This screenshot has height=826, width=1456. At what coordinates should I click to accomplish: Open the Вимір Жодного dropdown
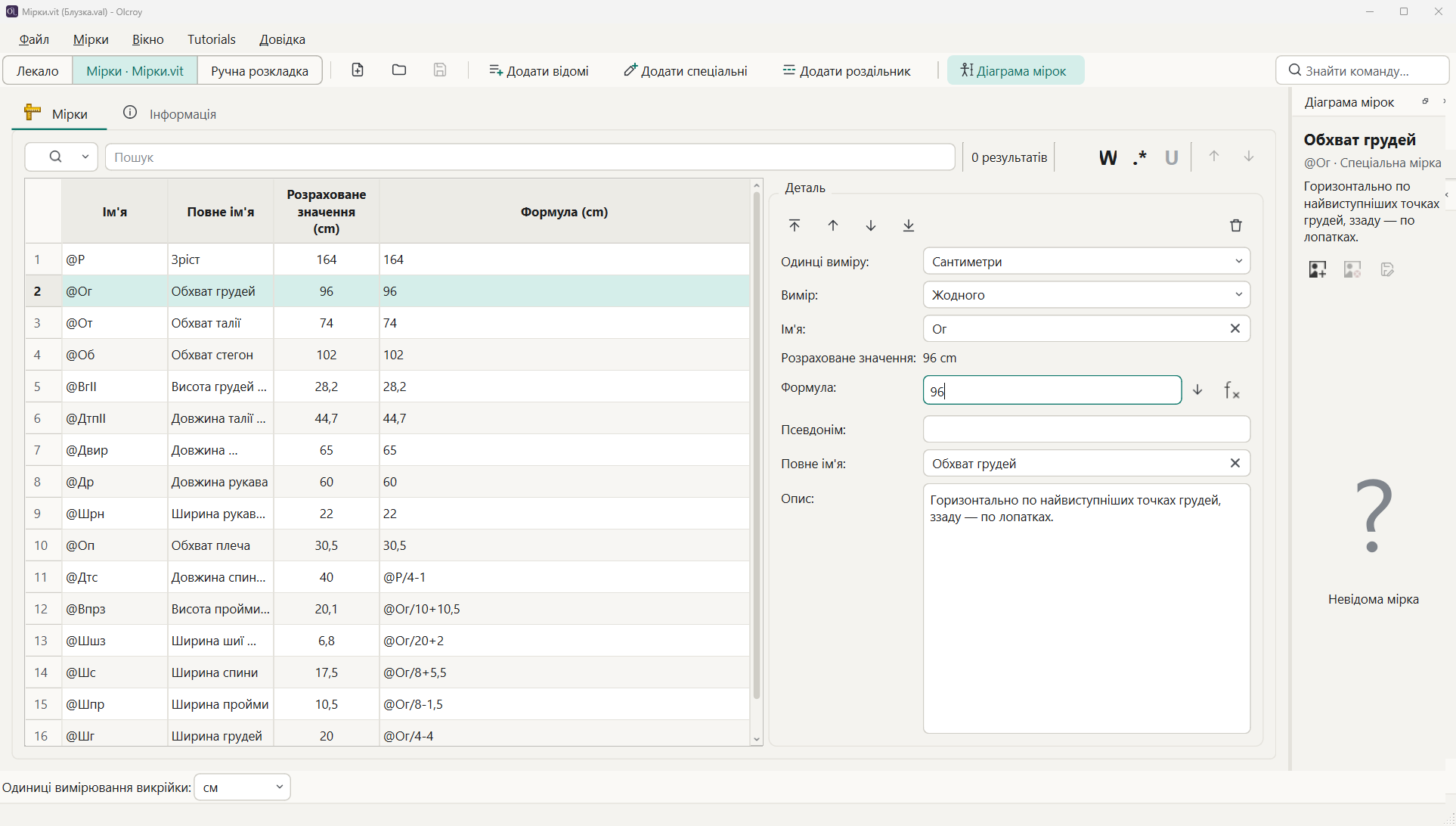(1086, 294)
